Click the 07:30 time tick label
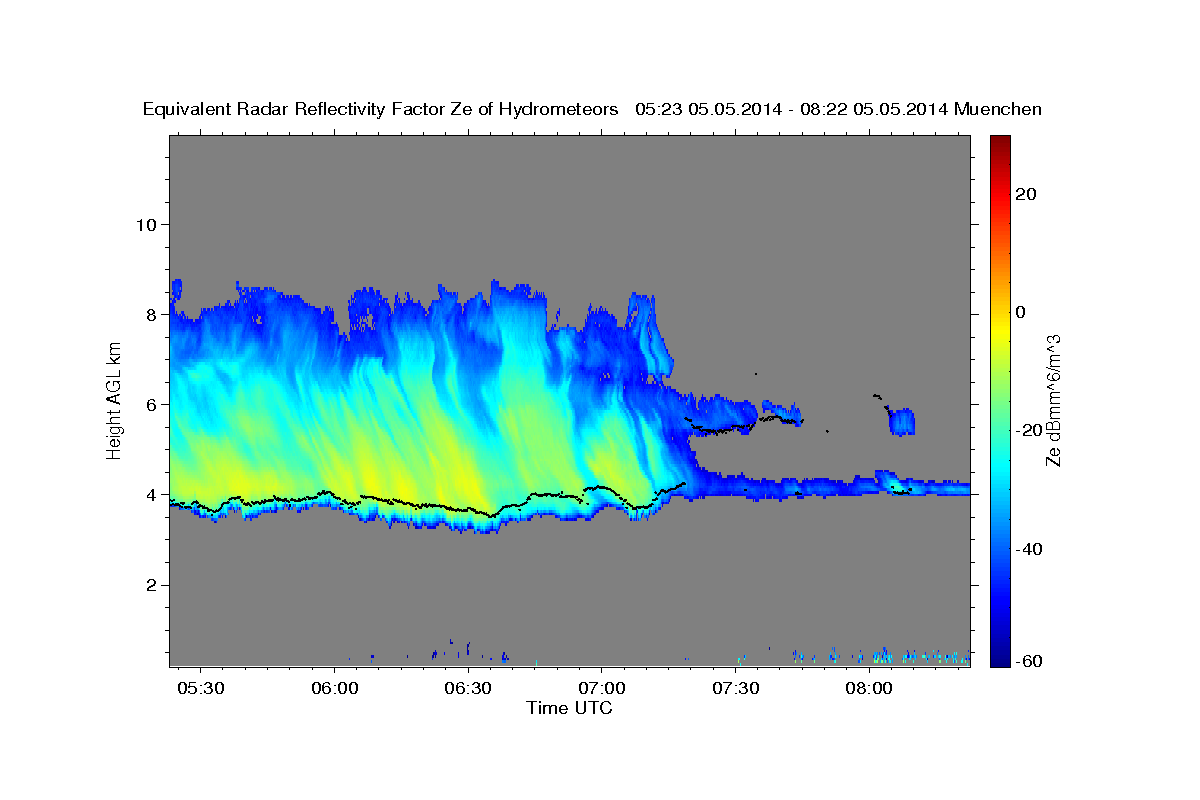Viewport: 1200px width, 800px height. (x=736, y=689)
